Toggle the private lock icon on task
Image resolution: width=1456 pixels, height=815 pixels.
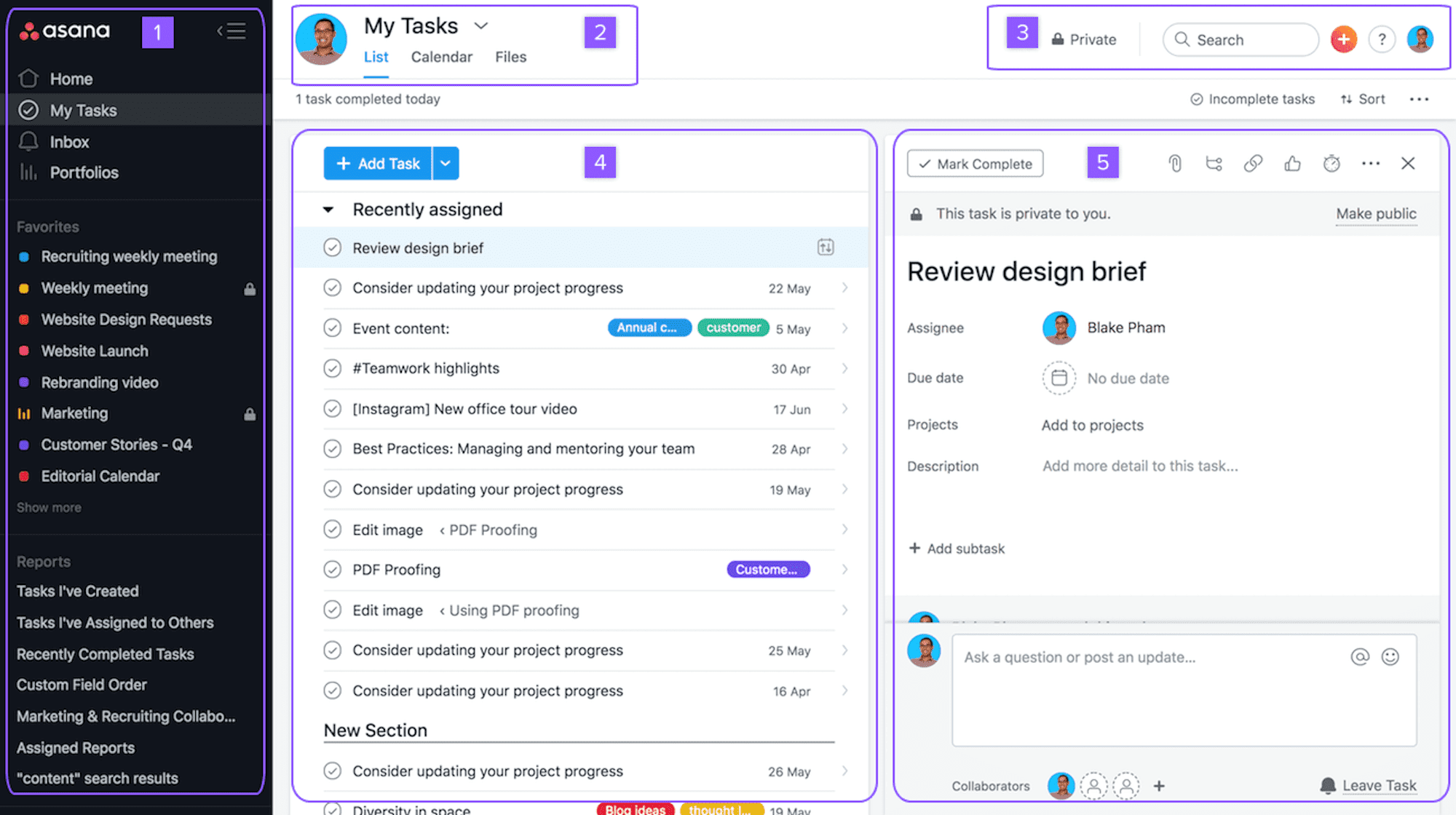917,213
